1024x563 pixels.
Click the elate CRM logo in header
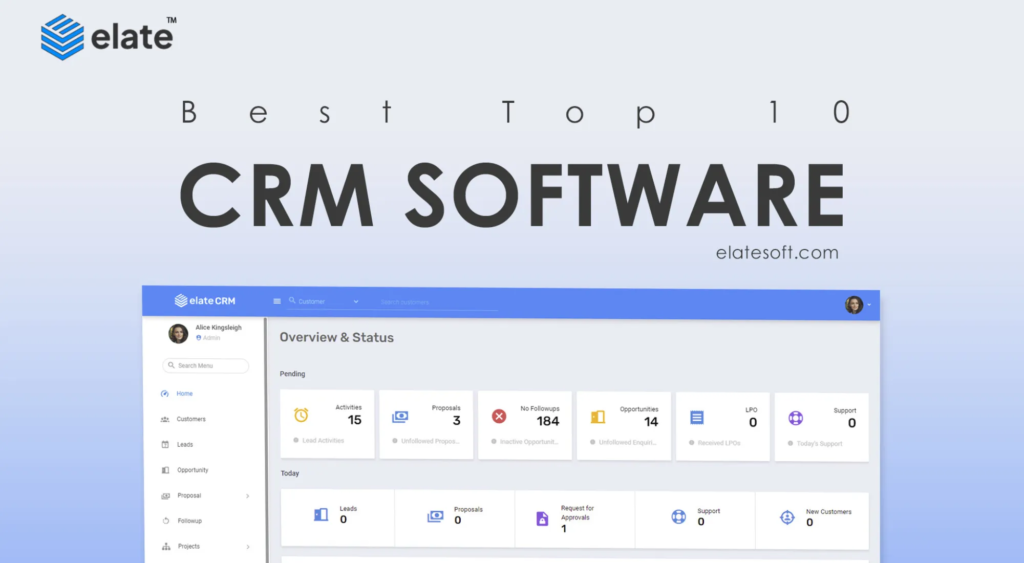pyautogui.click(x=204, y=300)
